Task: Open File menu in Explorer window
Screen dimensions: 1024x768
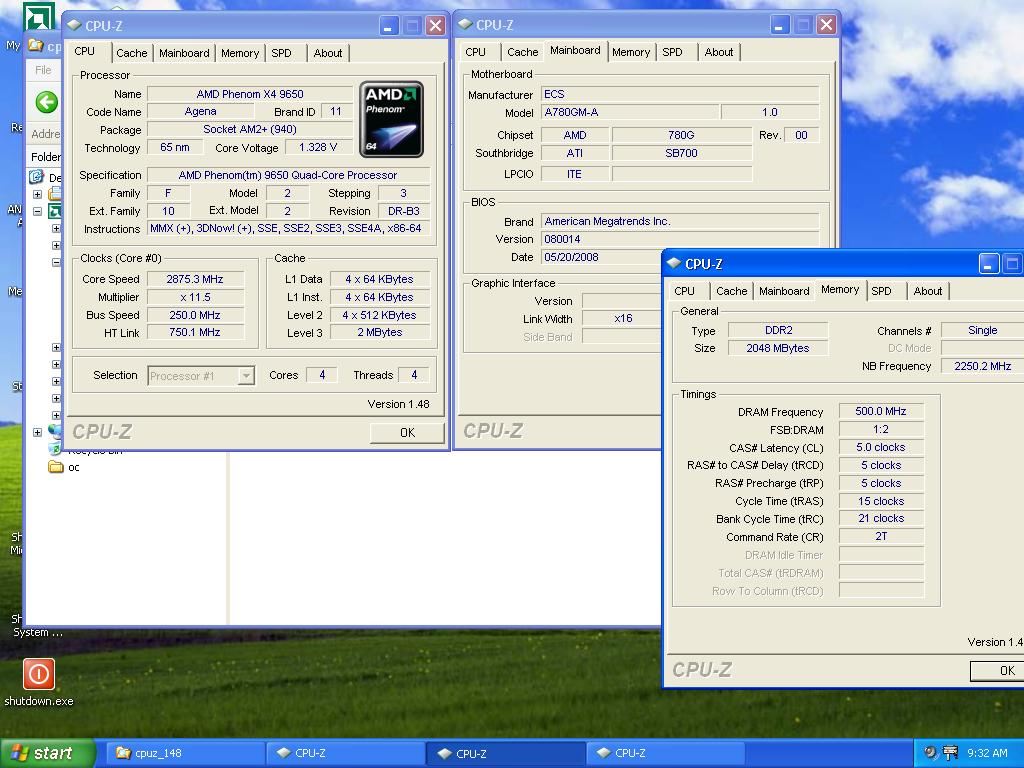Action: pyautogui.click(x=43, y=70)
